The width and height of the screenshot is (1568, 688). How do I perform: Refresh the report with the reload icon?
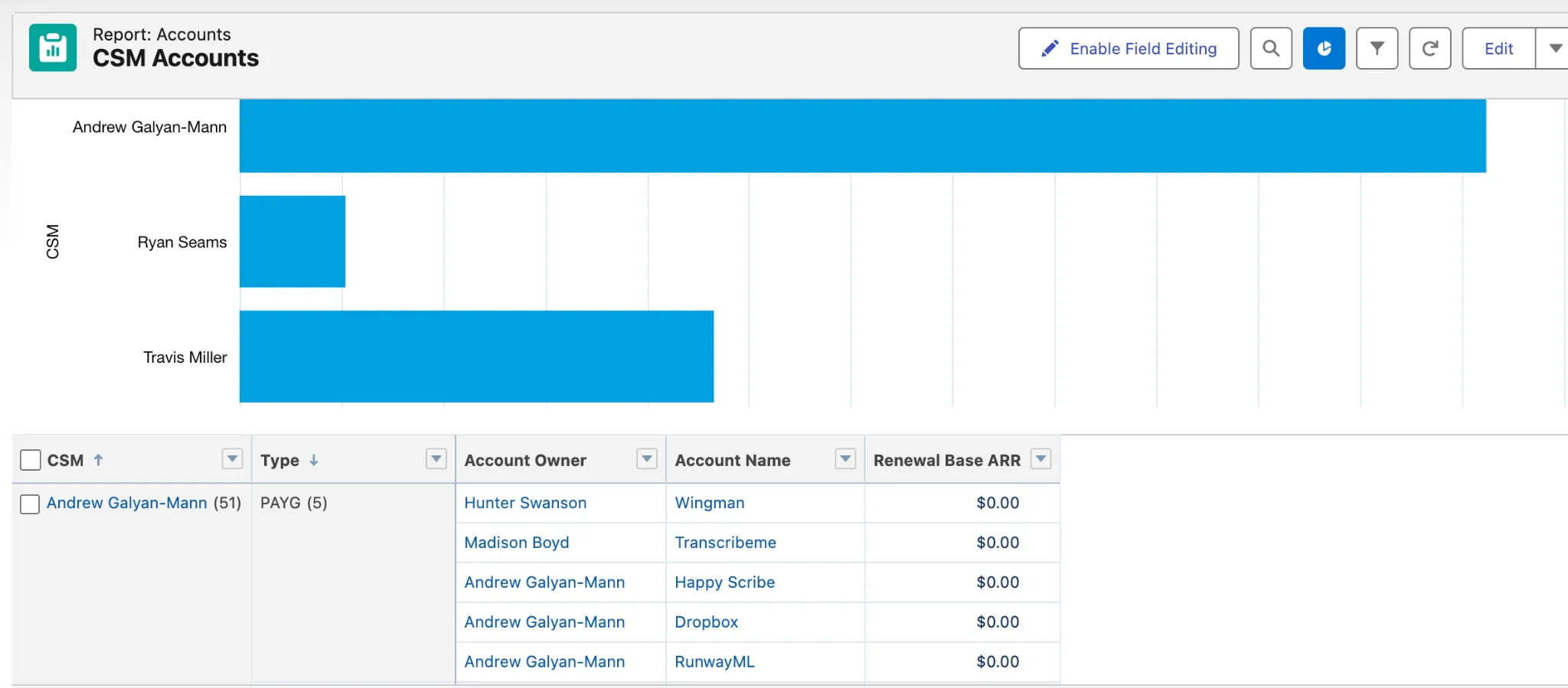1429,49
